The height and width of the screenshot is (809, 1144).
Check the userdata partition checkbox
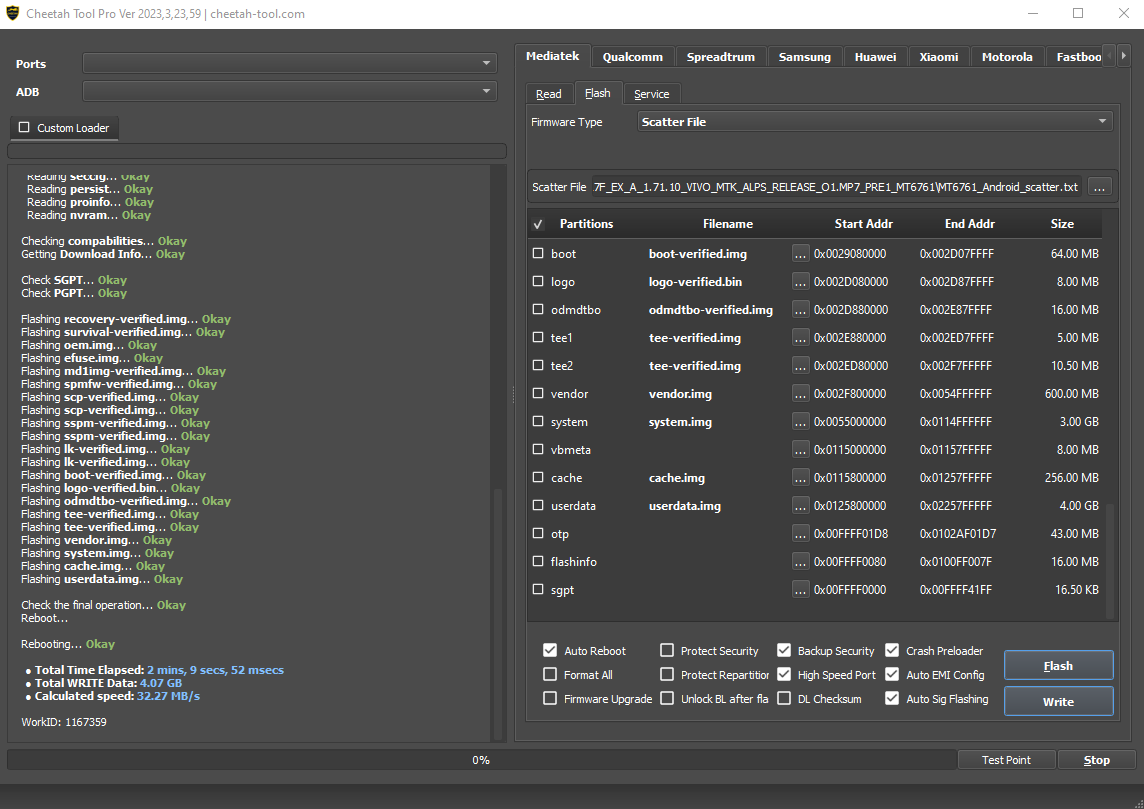tap(538, 505)
